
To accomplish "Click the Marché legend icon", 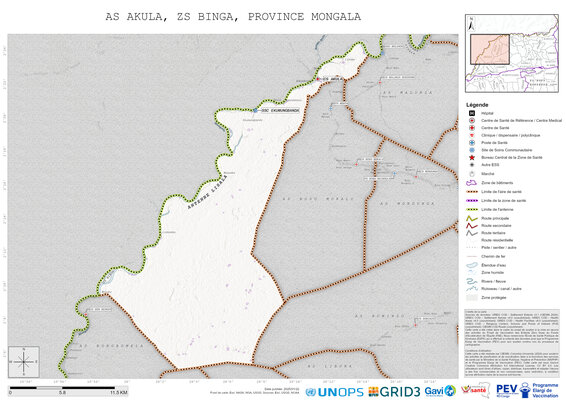I will pyautogui.click(x=471, y=174).
